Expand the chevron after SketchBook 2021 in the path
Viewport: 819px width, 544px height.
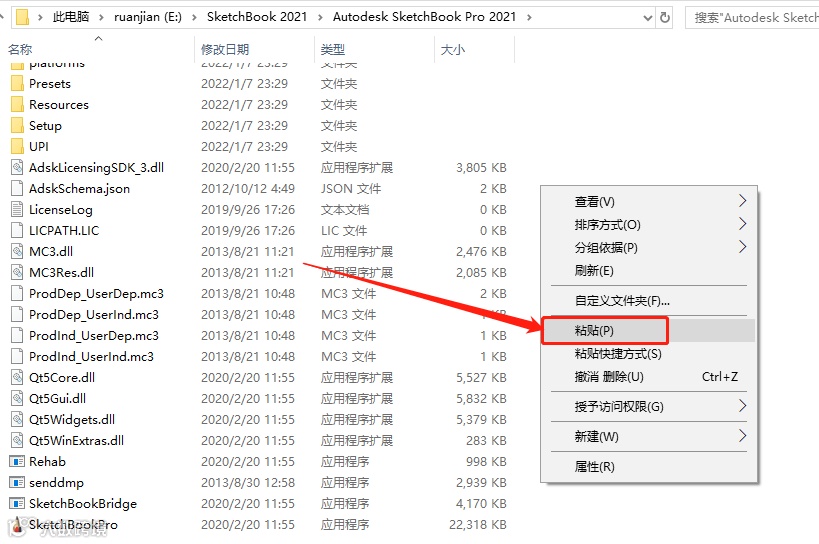(320, 17)
